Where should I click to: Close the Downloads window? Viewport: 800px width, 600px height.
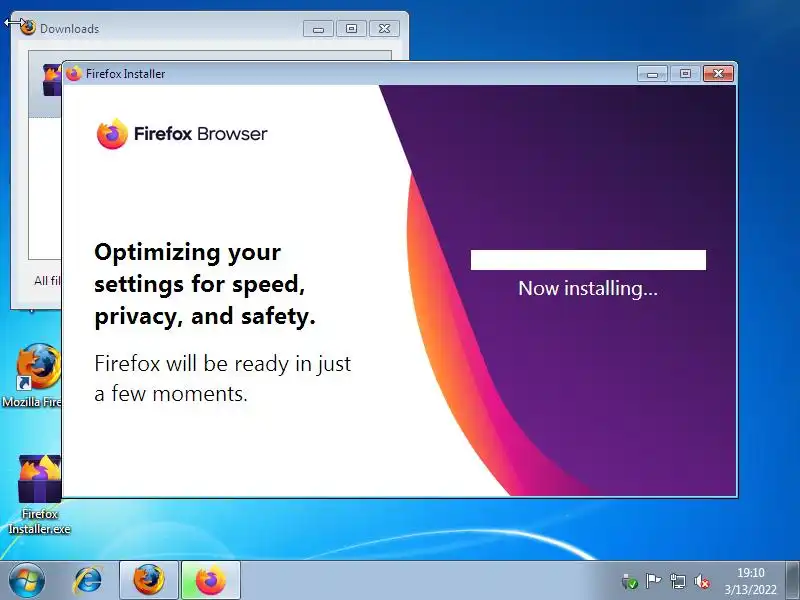click(x=385, y=29)
